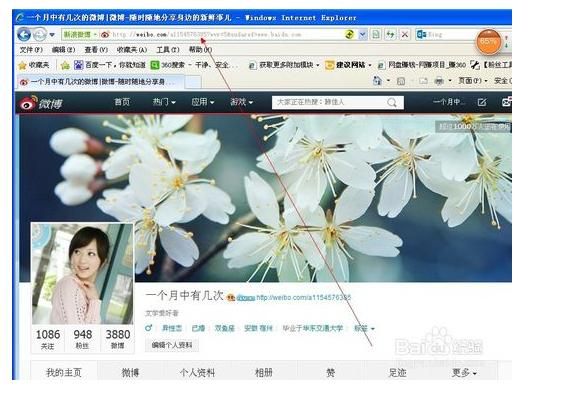
Task: Expand the 应用 nav dropdown
Action: (x=203, y=102)
